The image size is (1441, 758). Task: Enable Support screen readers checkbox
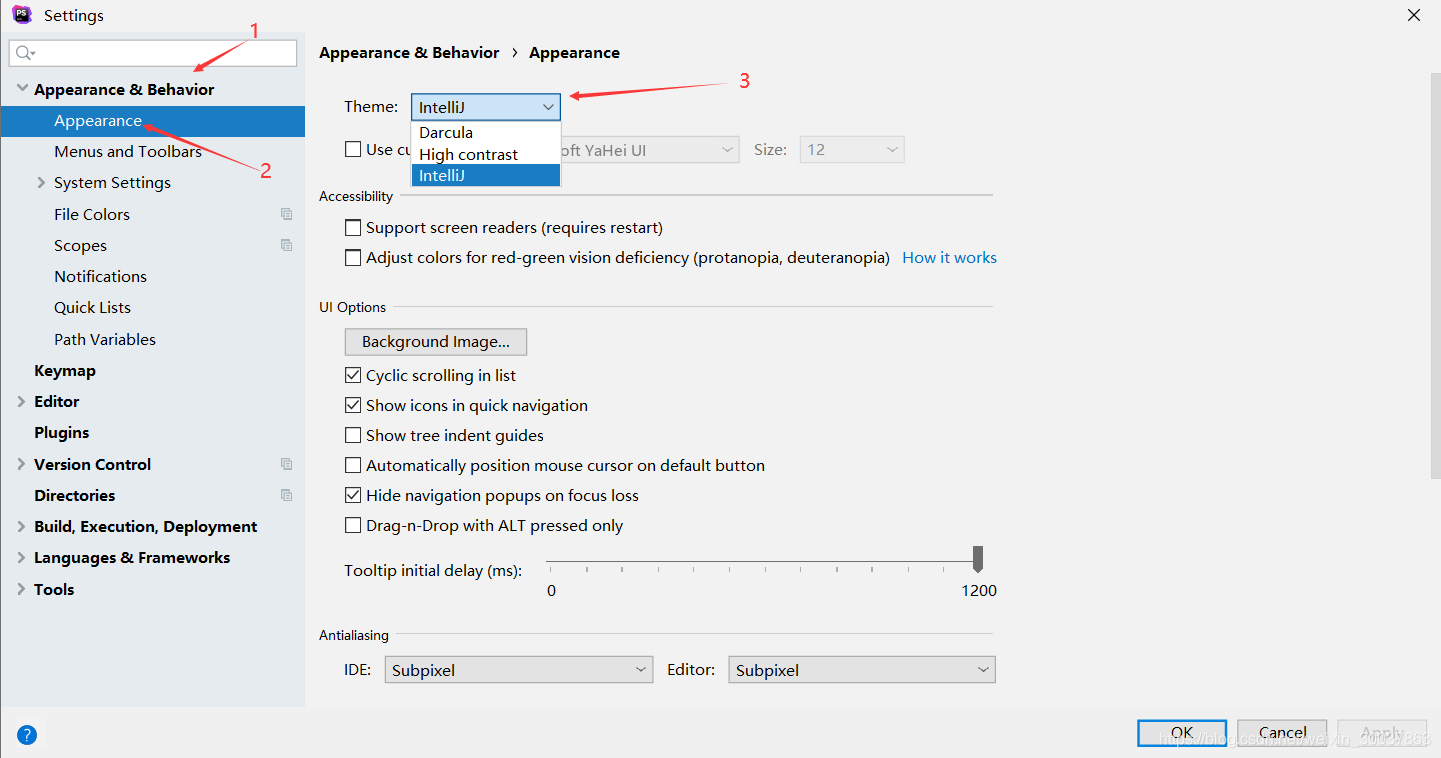[x=353, y=228]
